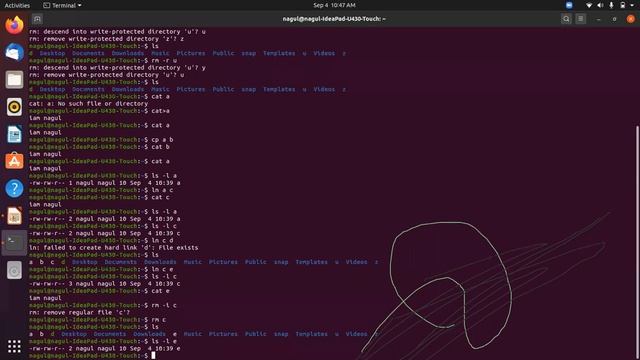Click the "remove write-protected directory 'z'?" line
Image resolution: width=640 pixels, height=360 pixels.
(106, 39)
